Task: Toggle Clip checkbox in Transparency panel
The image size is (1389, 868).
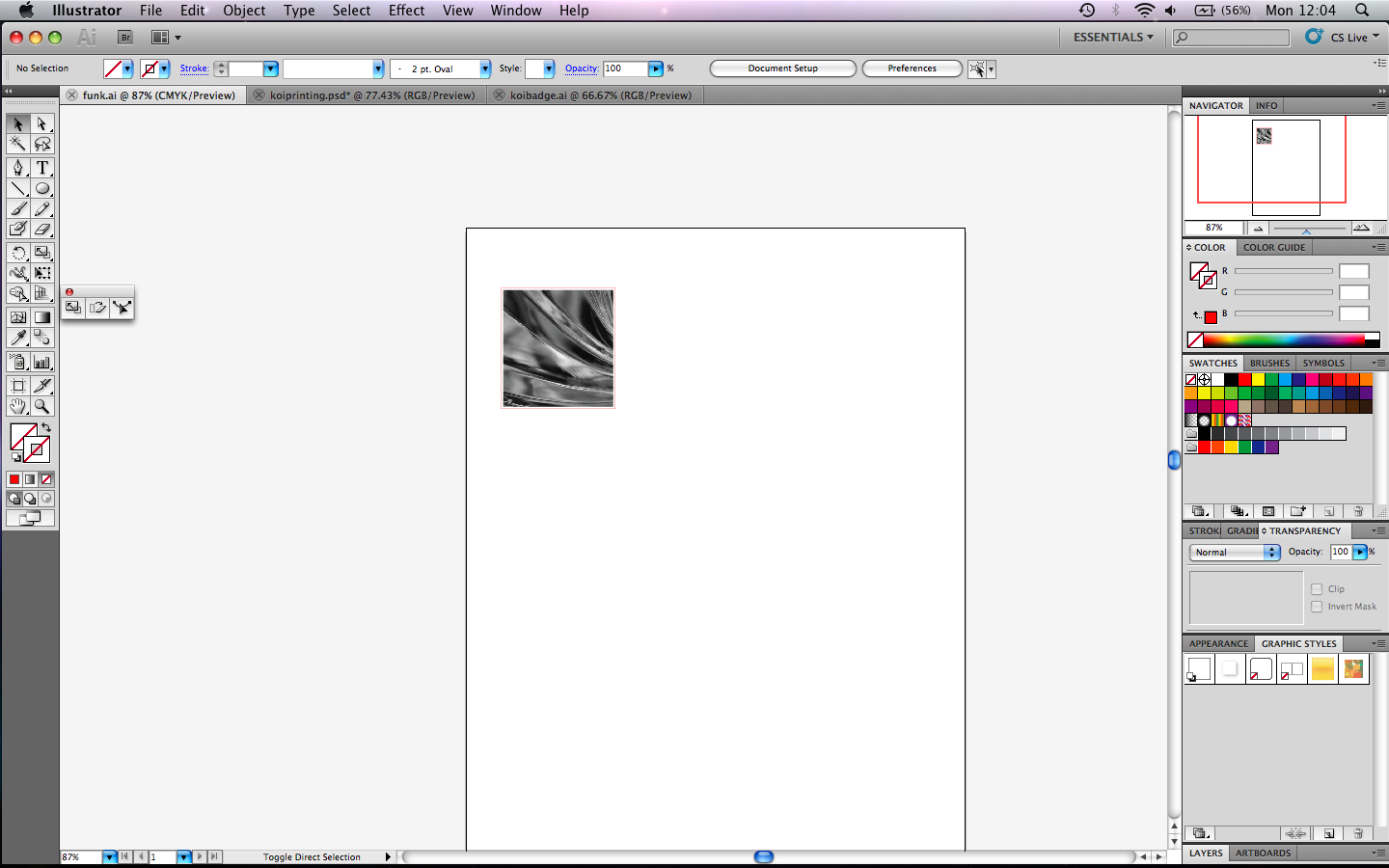Action: point(1317,589)
